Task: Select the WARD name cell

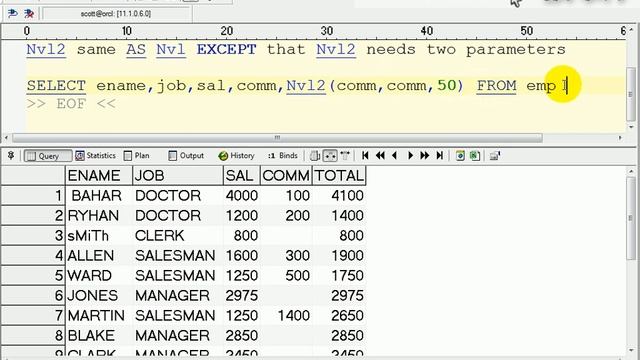Action: click(99, 276)
